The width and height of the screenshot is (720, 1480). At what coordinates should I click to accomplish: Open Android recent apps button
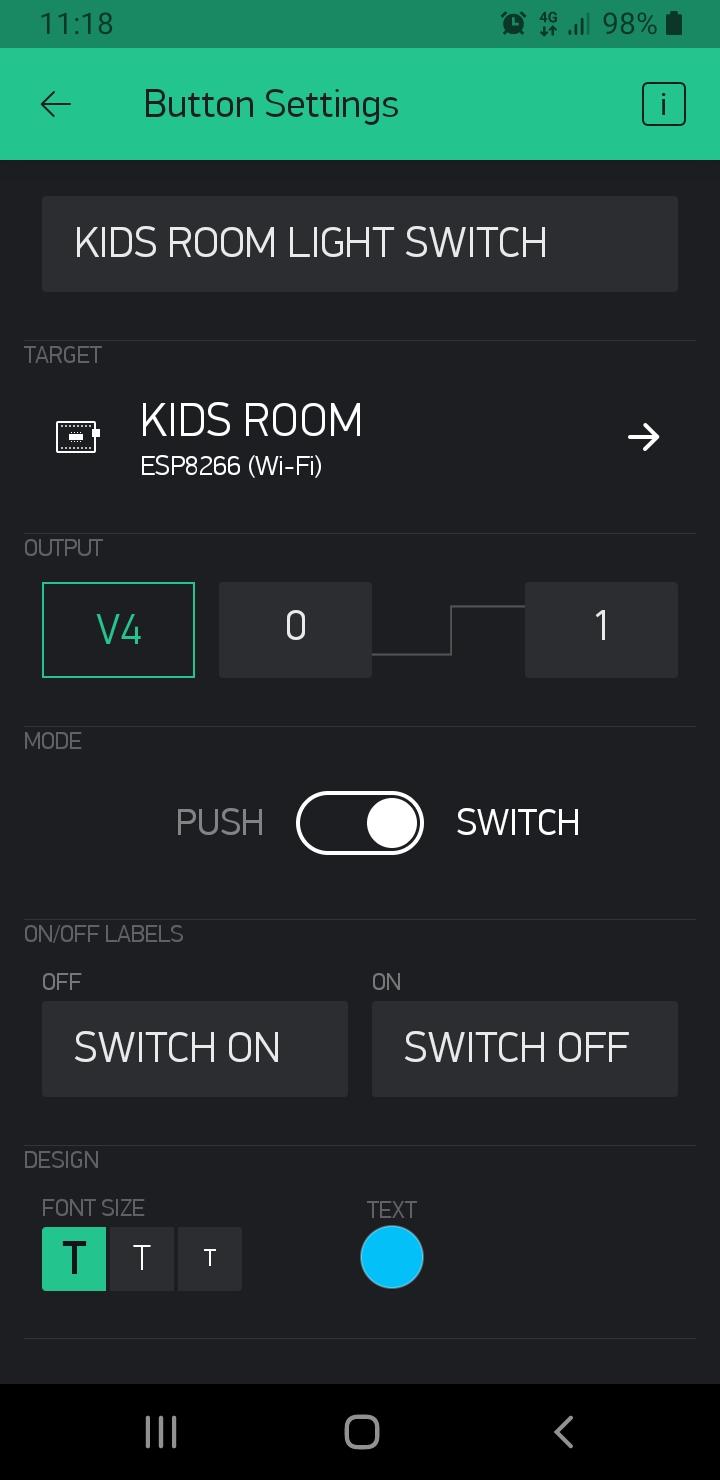pos(161,1432)
